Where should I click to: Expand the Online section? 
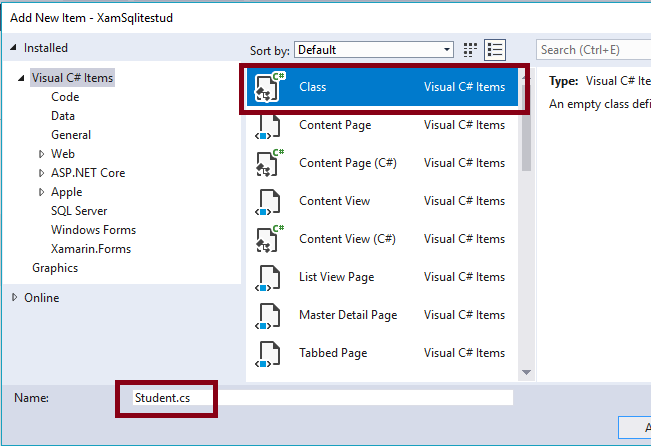pyautogui.click(x=14, y=298)
